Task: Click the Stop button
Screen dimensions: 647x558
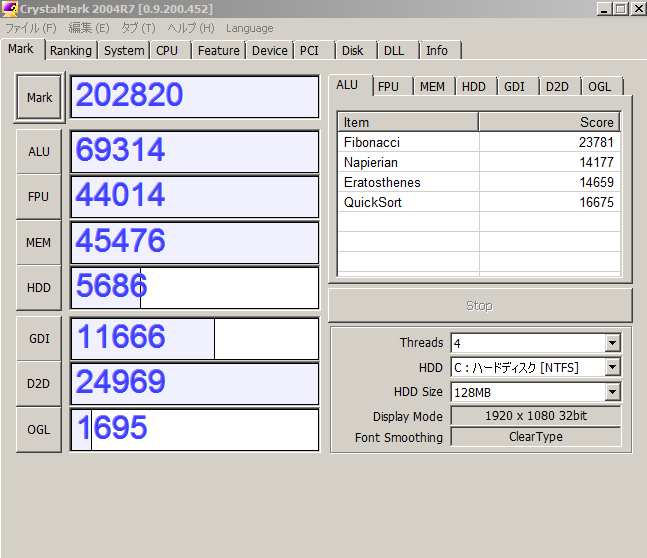Action: [x=480, y=305]
